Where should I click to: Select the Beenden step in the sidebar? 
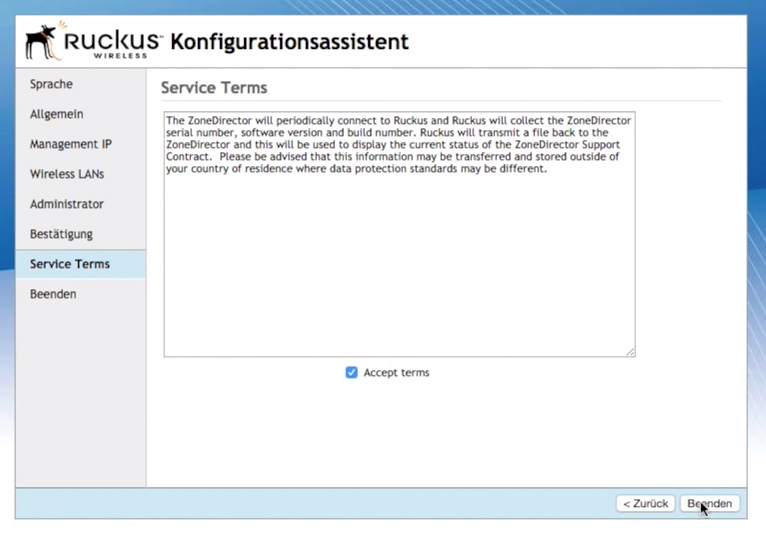53,294
